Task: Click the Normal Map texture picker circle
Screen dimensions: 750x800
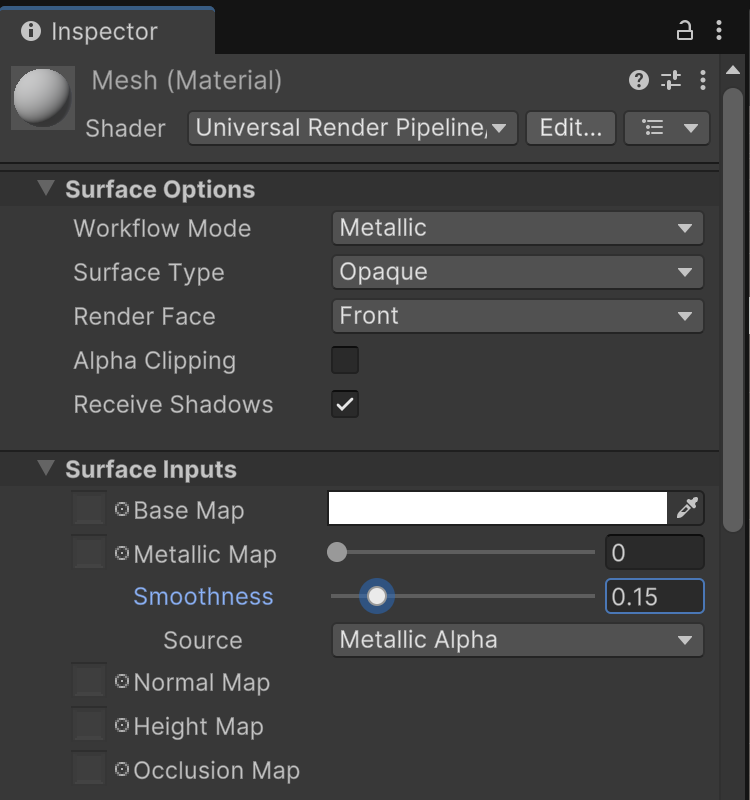Action: click(122, 682)
